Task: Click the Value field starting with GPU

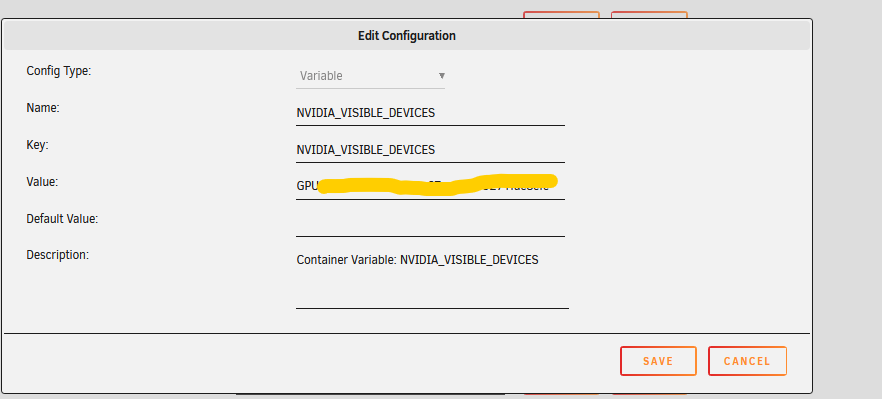Action: (430, 186)
